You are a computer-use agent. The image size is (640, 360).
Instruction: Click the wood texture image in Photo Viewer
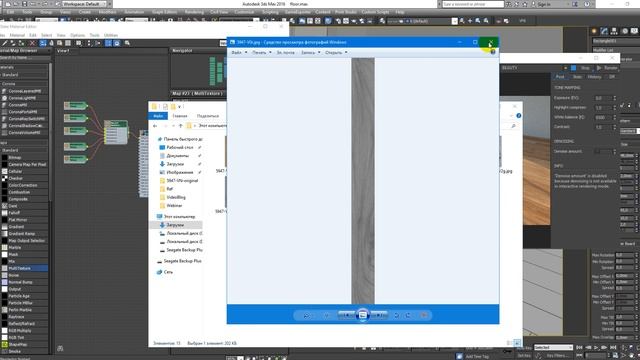(x=363, y=181)
